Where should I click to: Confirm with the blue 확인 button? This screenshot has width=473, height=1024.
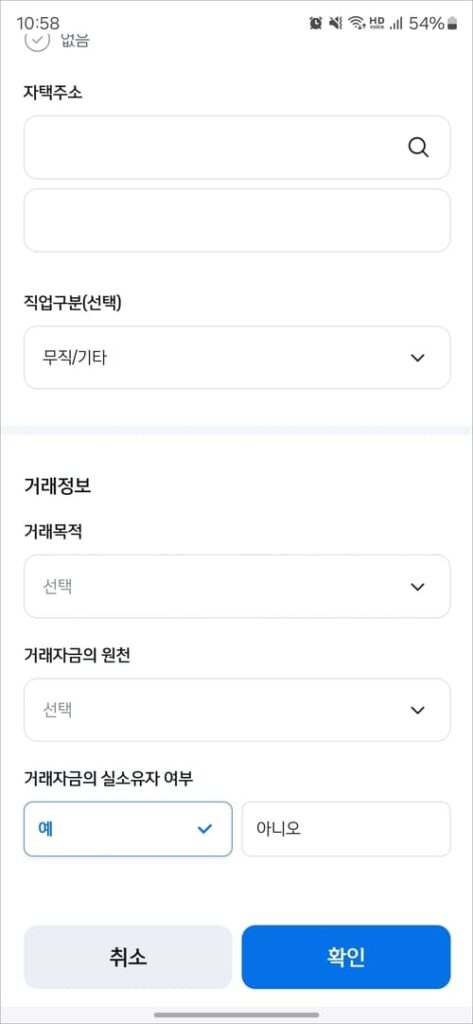(x=346, y=957)
